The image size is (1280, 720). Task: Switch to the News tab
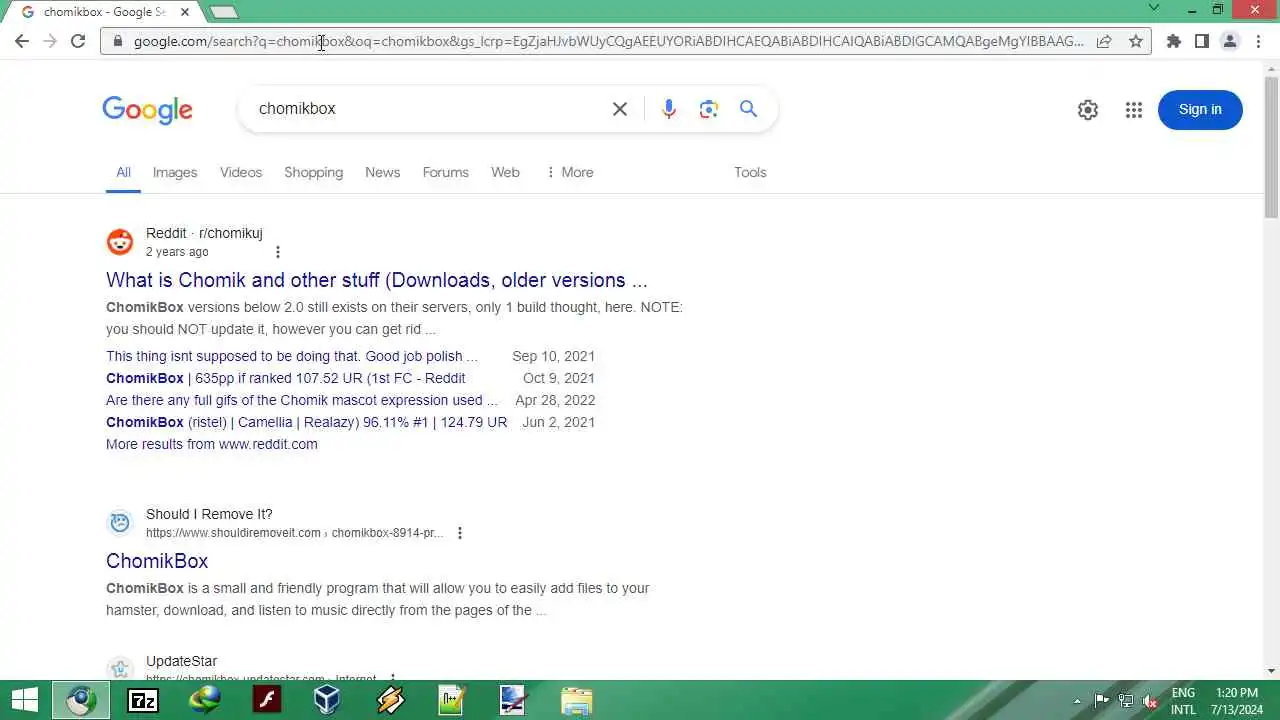click(382, 172)
